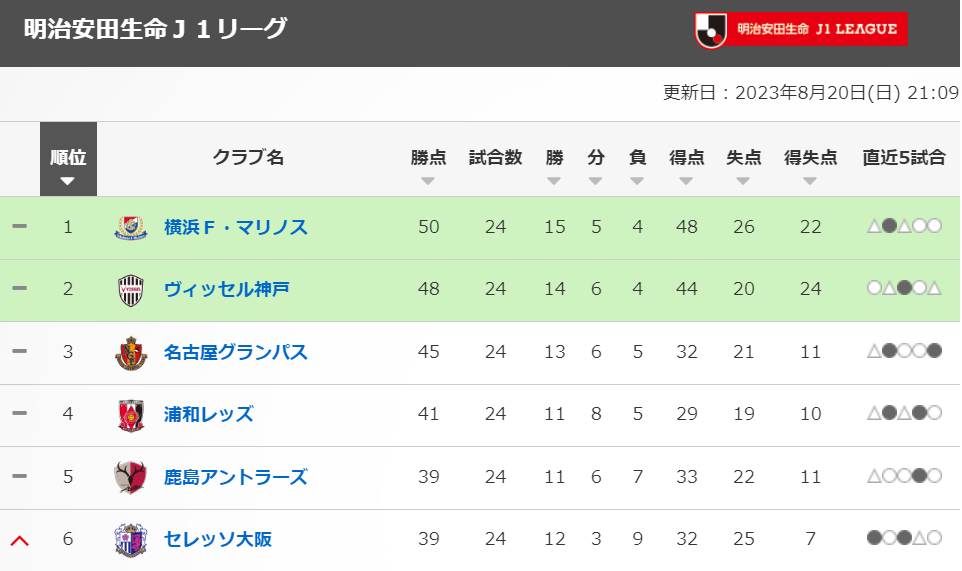Open セレッソ大阪 team link

(218, 539)
